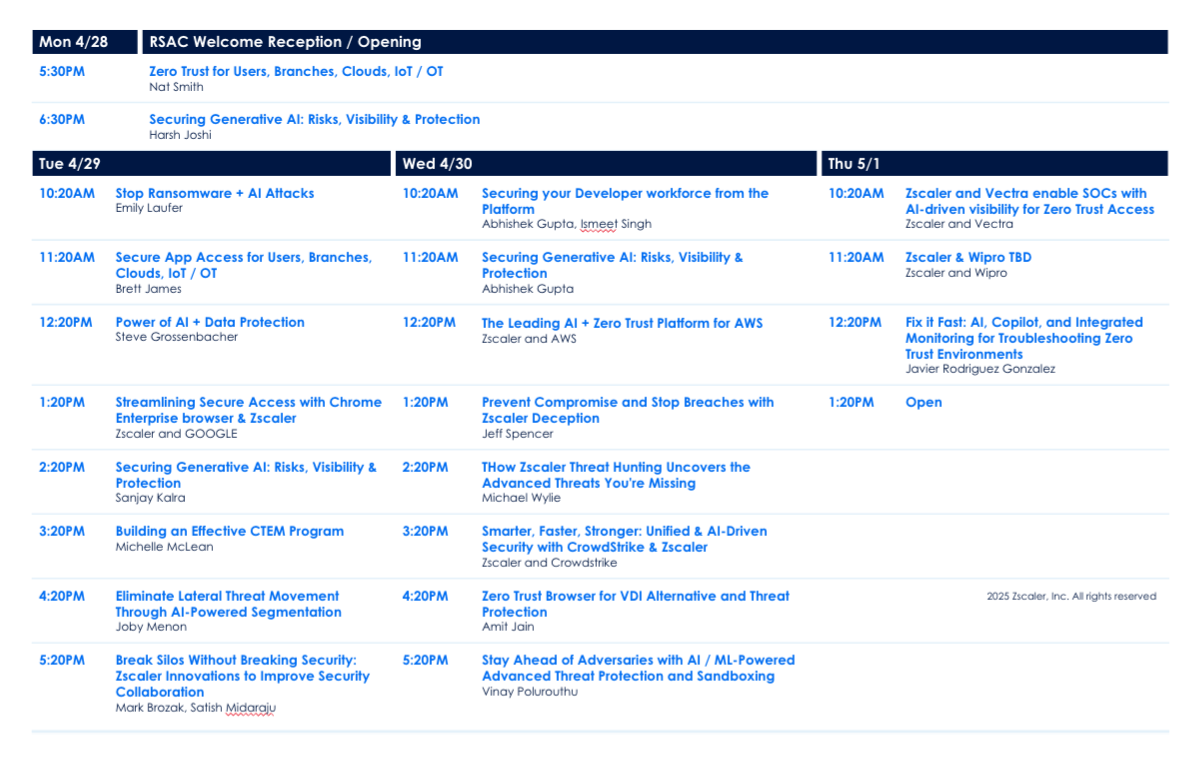Click the Zscaler and AWS presenter line
The width and height of the screenshot is (1201, 764).
tap(529, 338)
